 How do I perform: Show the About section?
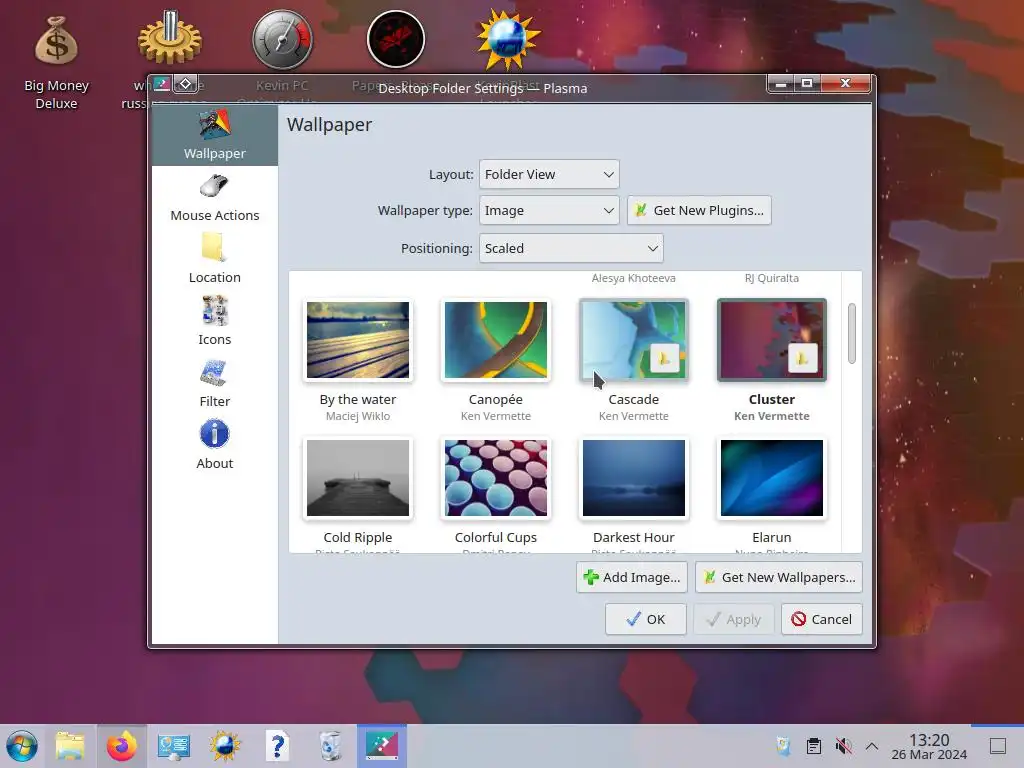coord(214,446)
